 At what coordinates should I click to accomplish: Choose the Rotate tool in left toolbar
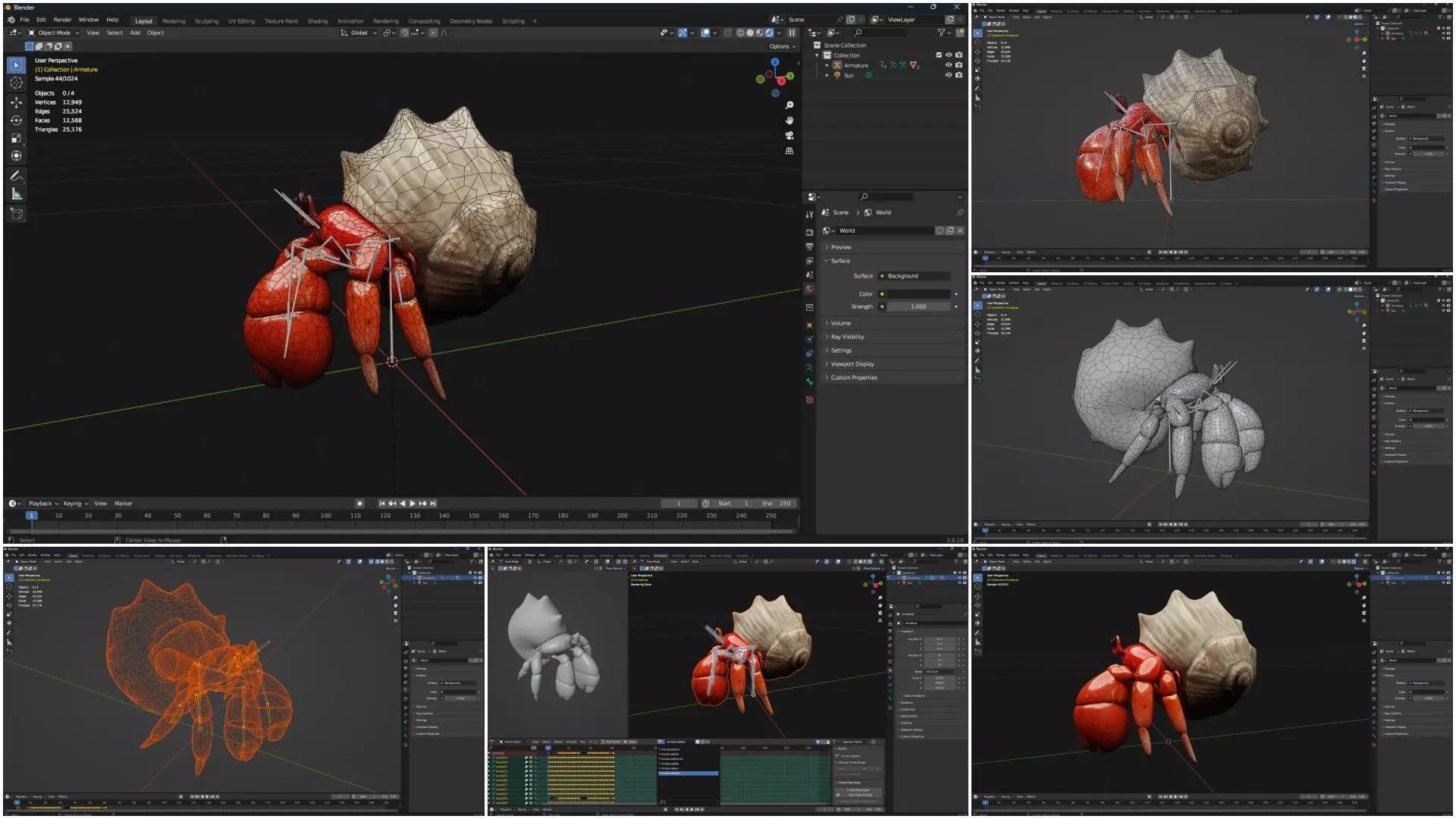coord(16,120)
